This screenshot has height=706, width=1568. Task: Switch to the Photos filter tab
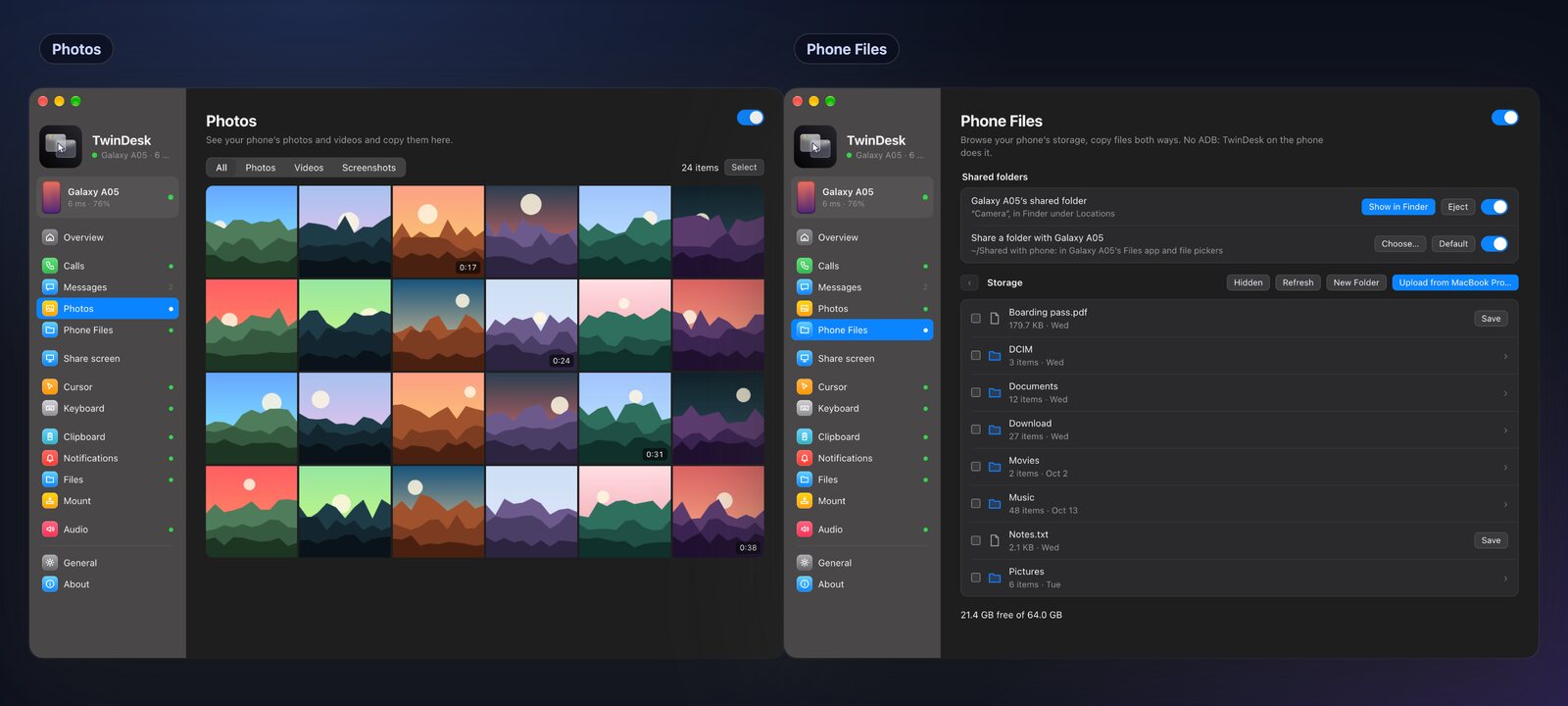pos(260,168)
